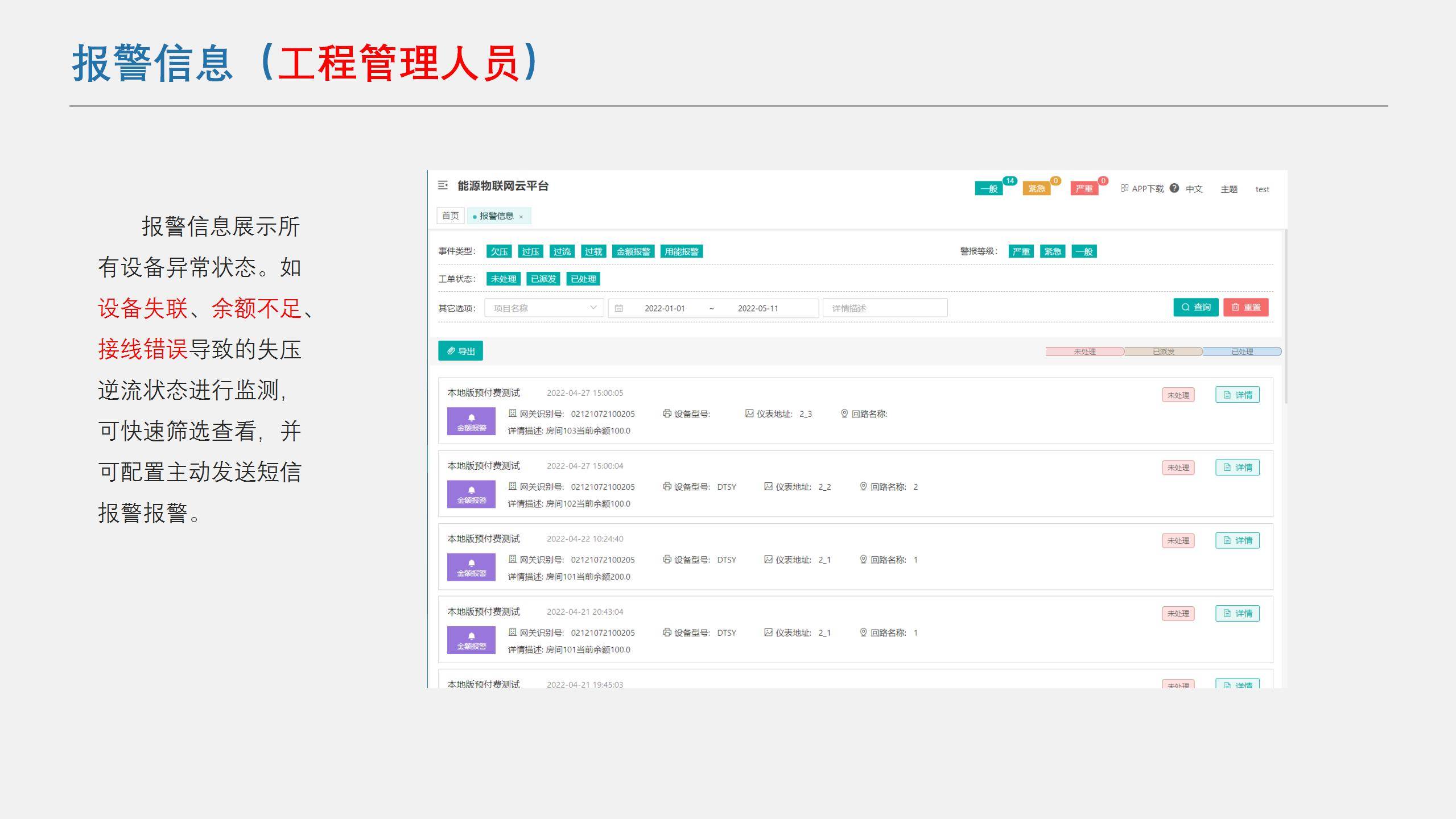Click the 查询 search button
1456x819 pixels.
click(x=1195, y=307)
